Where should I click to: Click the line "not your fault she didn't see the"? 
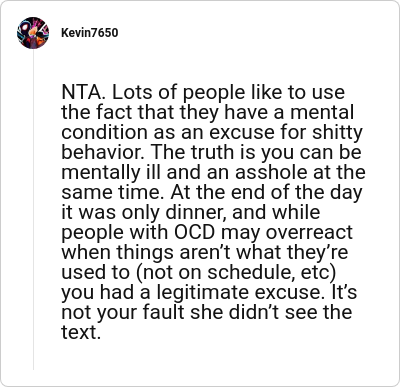coord(207,312)
